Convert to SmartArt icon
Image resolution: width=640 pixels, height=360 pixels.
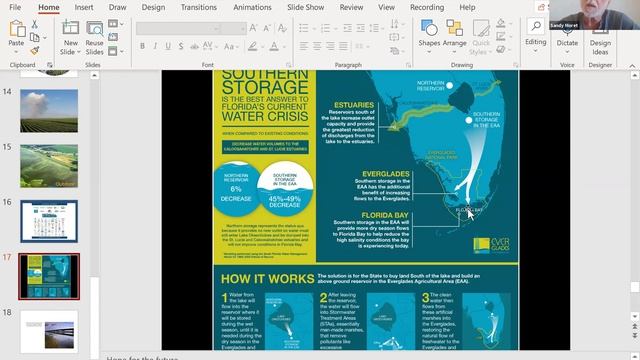[395, 51]
